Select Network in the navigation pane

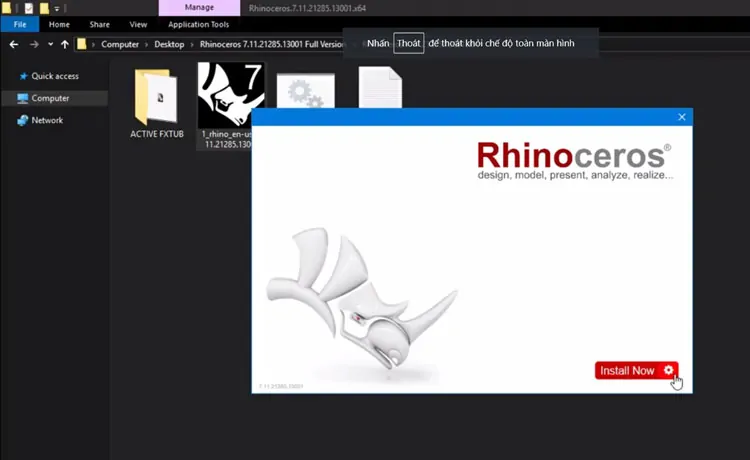pos(47,120)
